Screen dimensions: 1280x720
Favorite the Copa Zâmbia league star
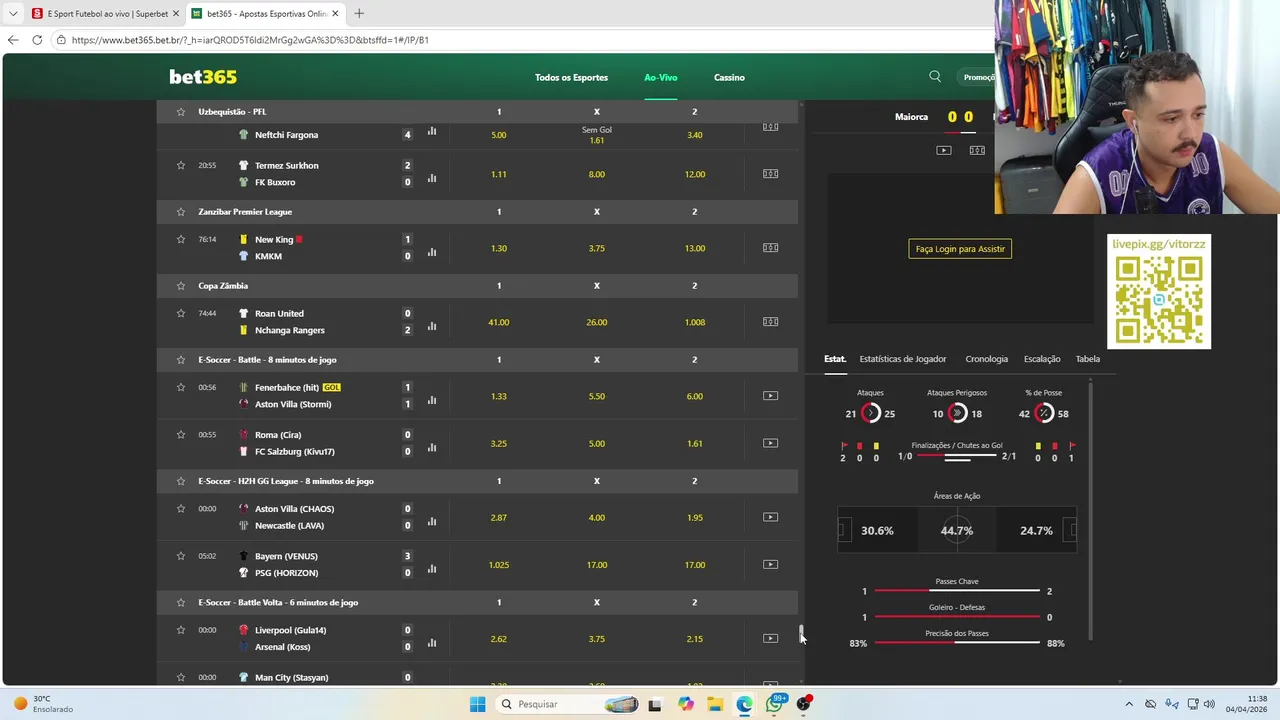click(181, 286)
